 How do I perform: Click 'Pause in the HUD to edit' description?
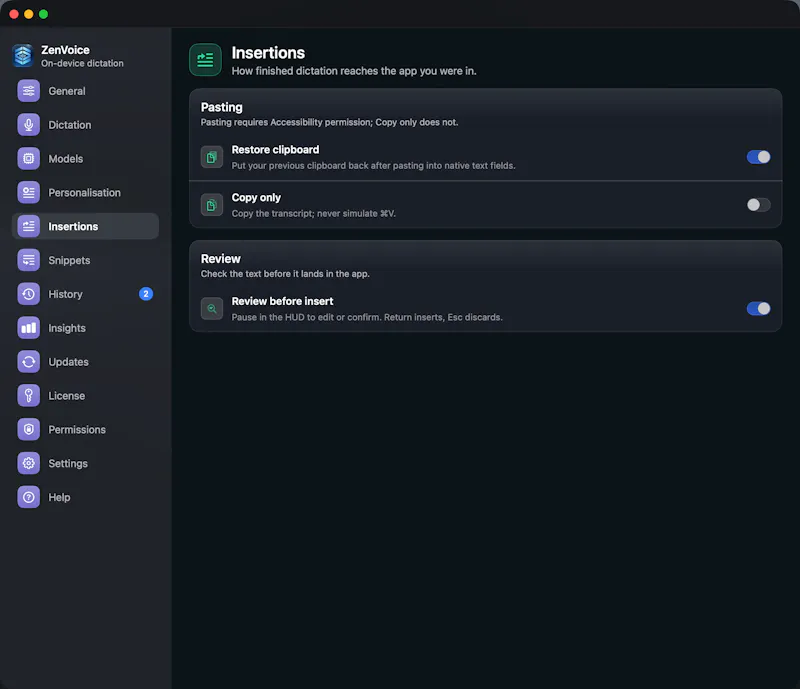coord(367,317)
